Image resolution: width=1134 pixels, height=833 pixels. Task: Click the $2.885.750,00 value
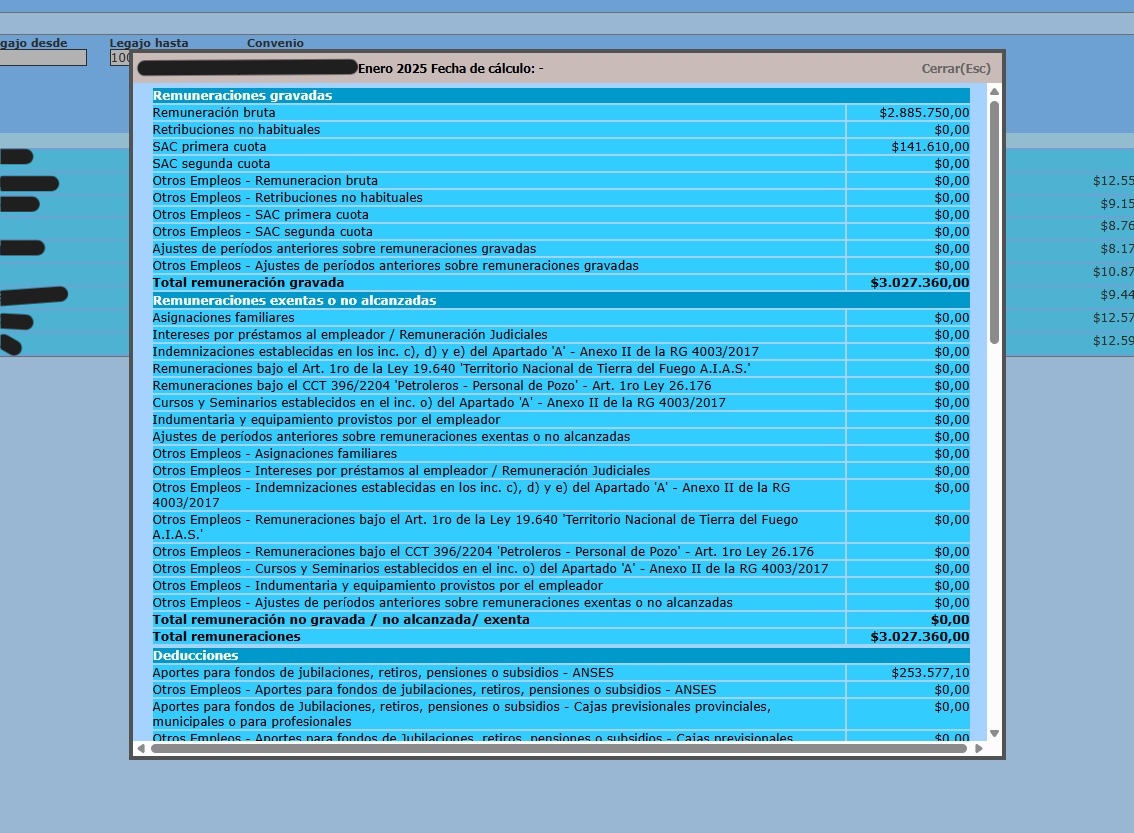tap(924, 112)
